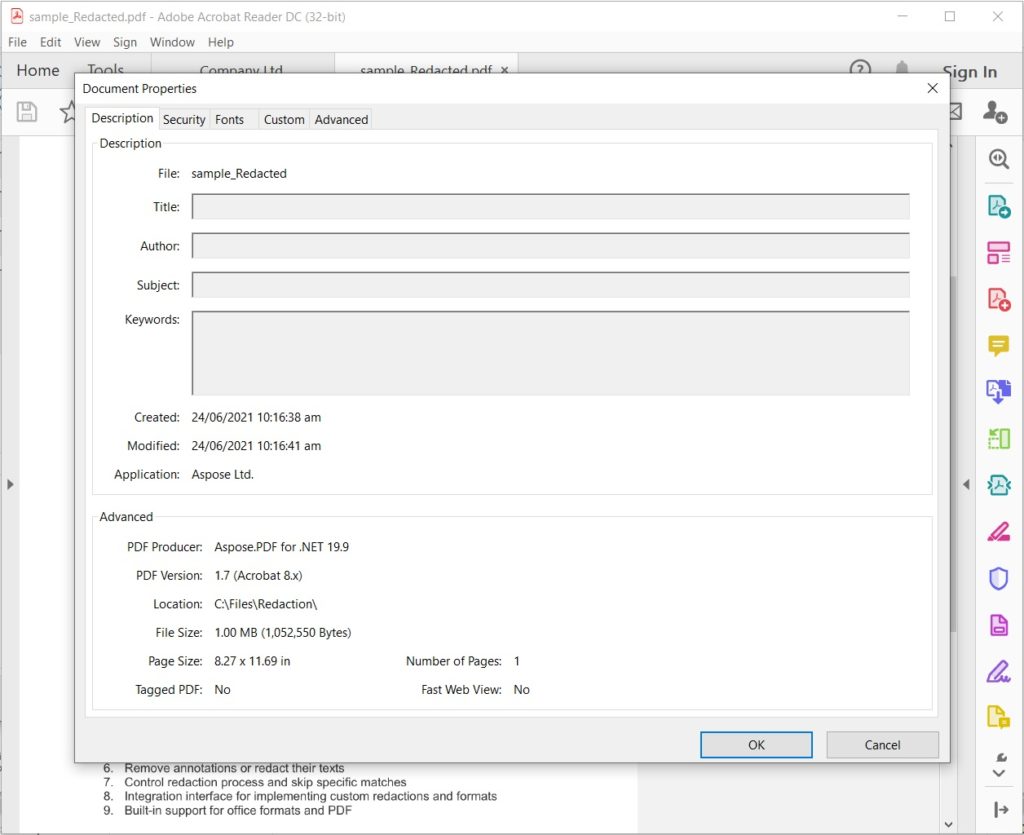Dismiss the dialog with Cancel
Viewport: 1024px width, 835px height.
[882, 744]
